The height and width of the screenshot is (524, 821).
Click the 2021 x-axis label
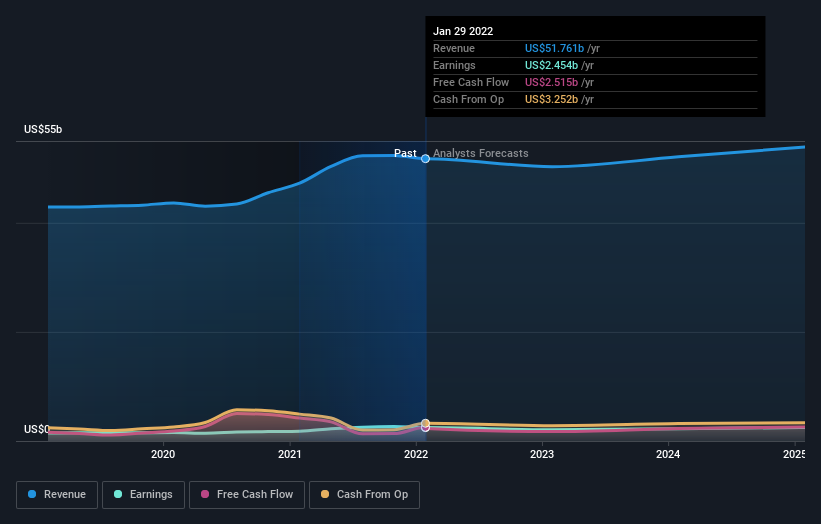coord(290,454)
